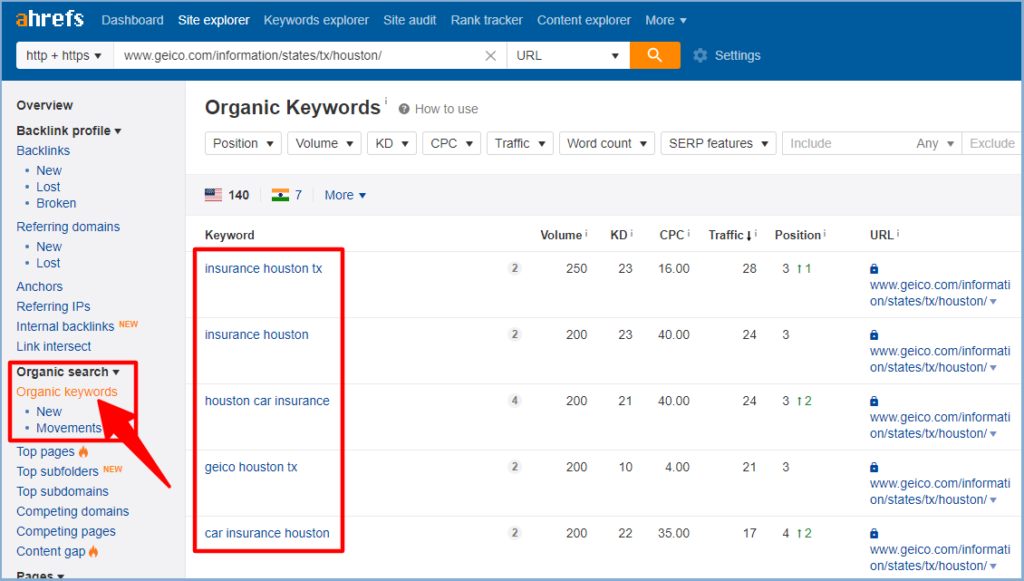This screenshot has height=581, width=1024.
Task: Click the info icon beside KD column
Action: (632, 233)
